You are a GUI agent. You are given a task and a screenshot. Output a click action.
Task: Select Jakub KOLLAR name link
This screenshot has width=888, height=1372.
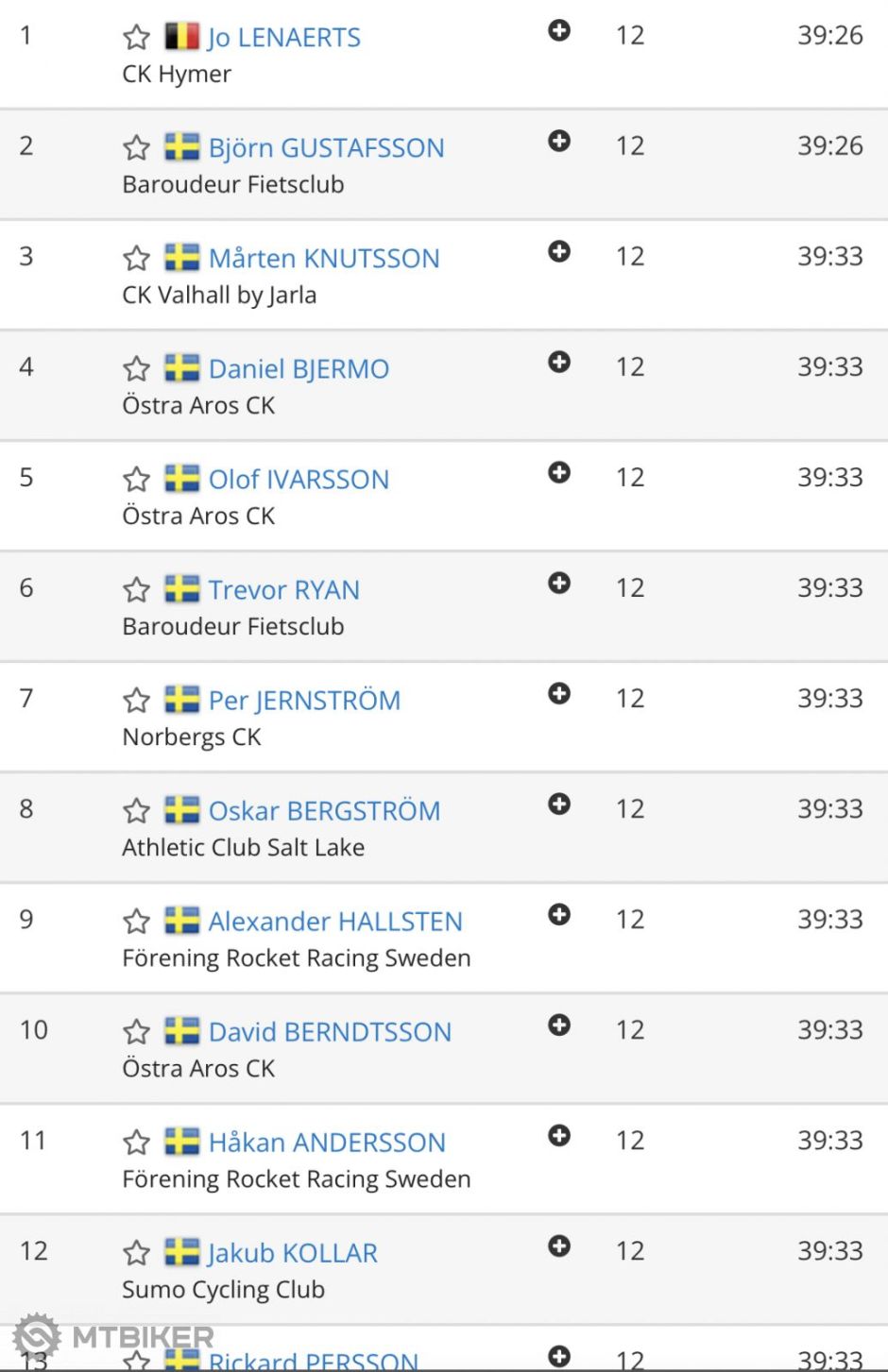pos(293,1253)
